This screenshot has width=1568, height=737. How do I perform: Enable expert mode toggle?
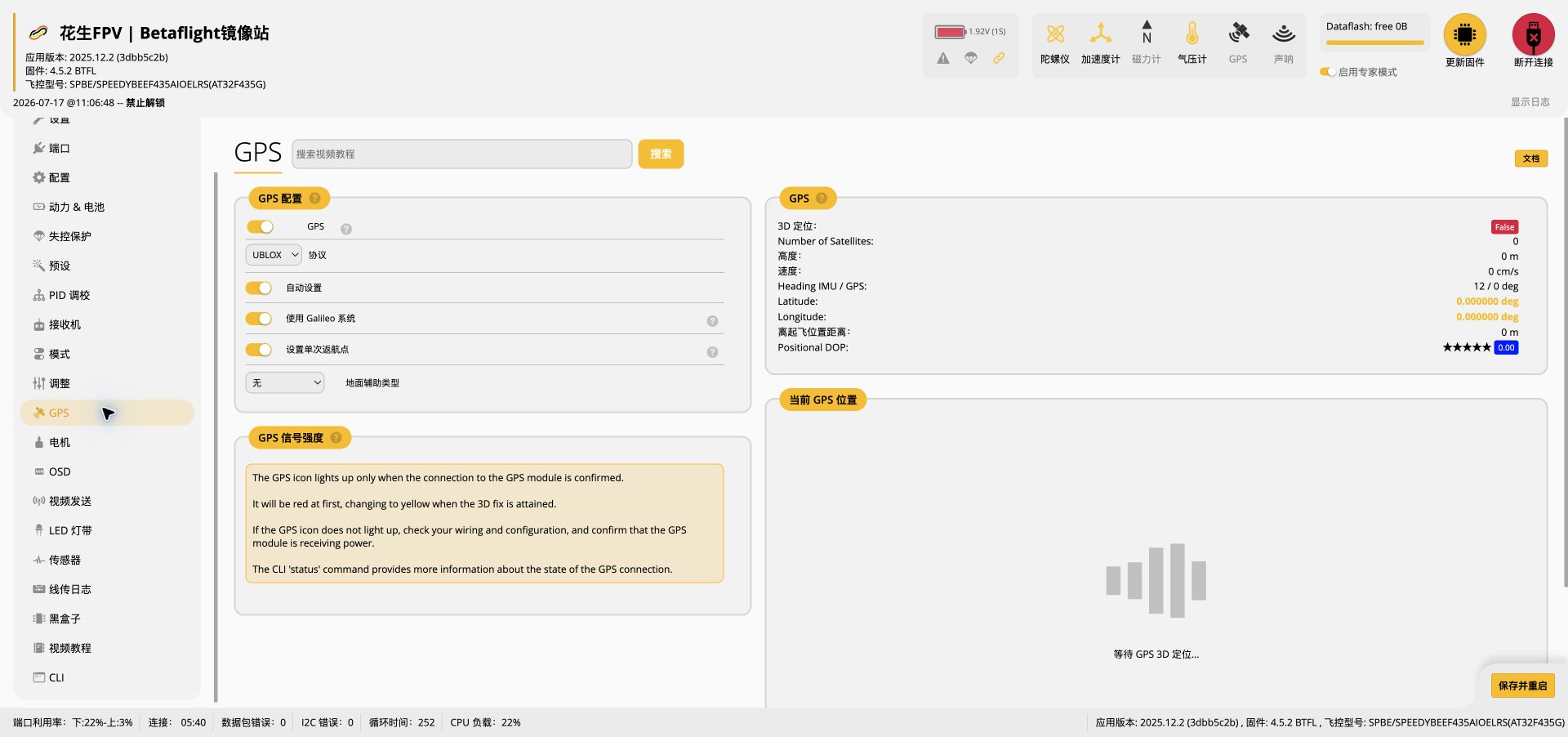click(1328, 72)
